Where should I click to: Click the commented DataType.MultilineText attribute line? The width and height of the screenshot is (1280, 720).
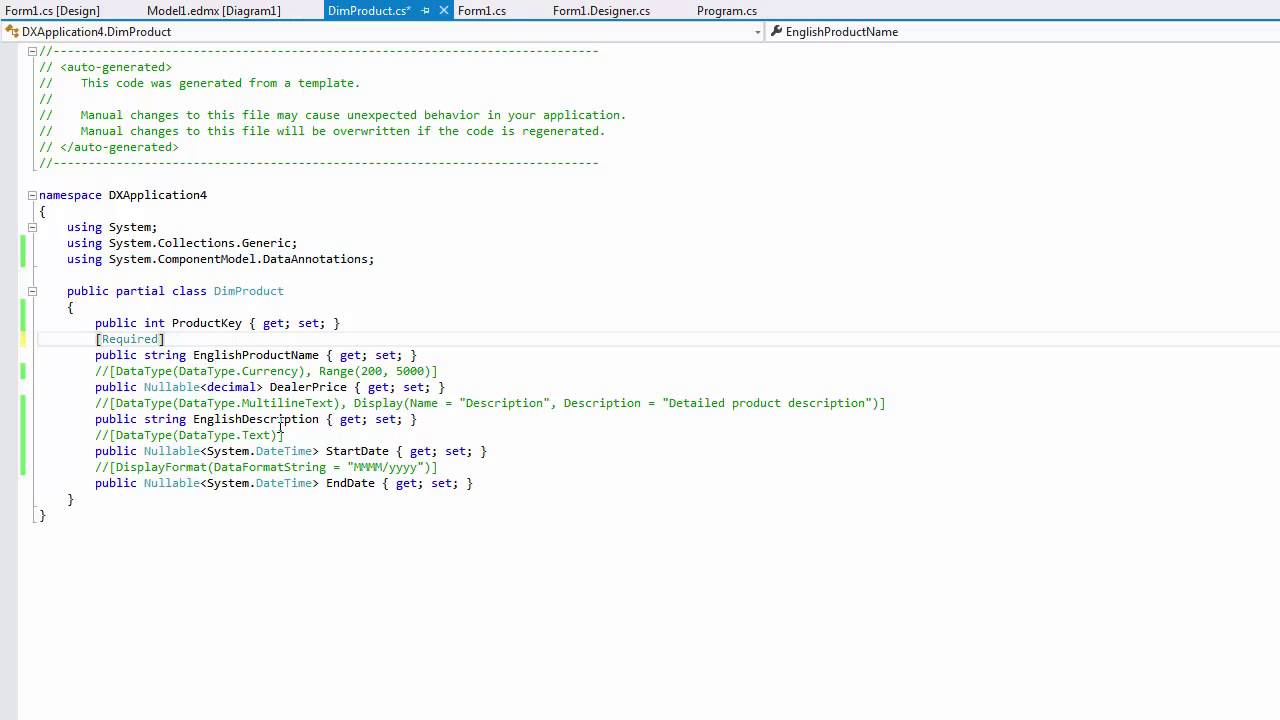[x=490, y=403]
